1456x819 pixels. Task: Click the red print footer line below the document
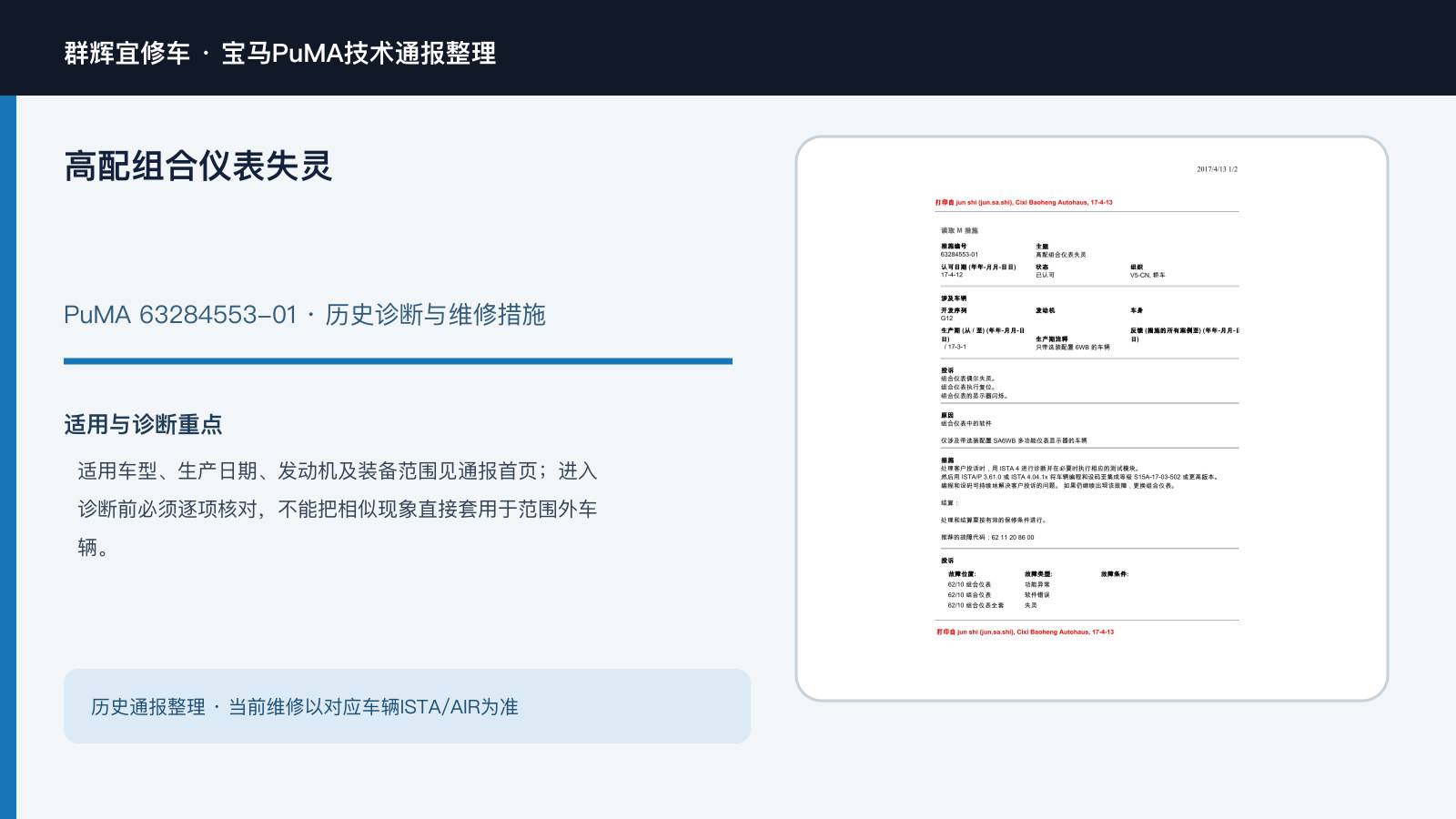click(x=1025, y=632)
